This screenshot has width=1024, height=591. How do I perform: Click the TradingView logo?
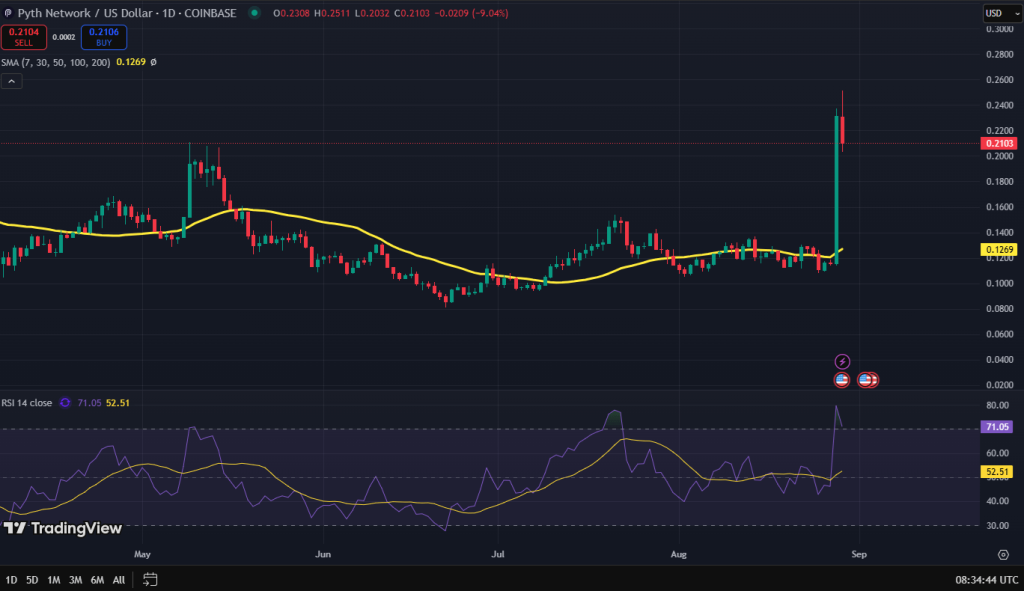(64, 528)
